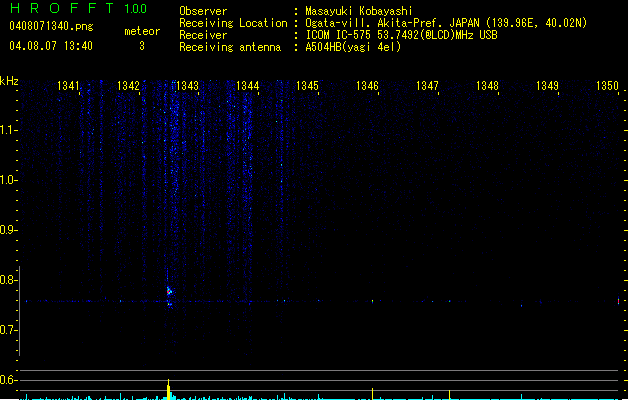Click the 1347 time axis label
The image size is (629, 400).
point(427,86)
